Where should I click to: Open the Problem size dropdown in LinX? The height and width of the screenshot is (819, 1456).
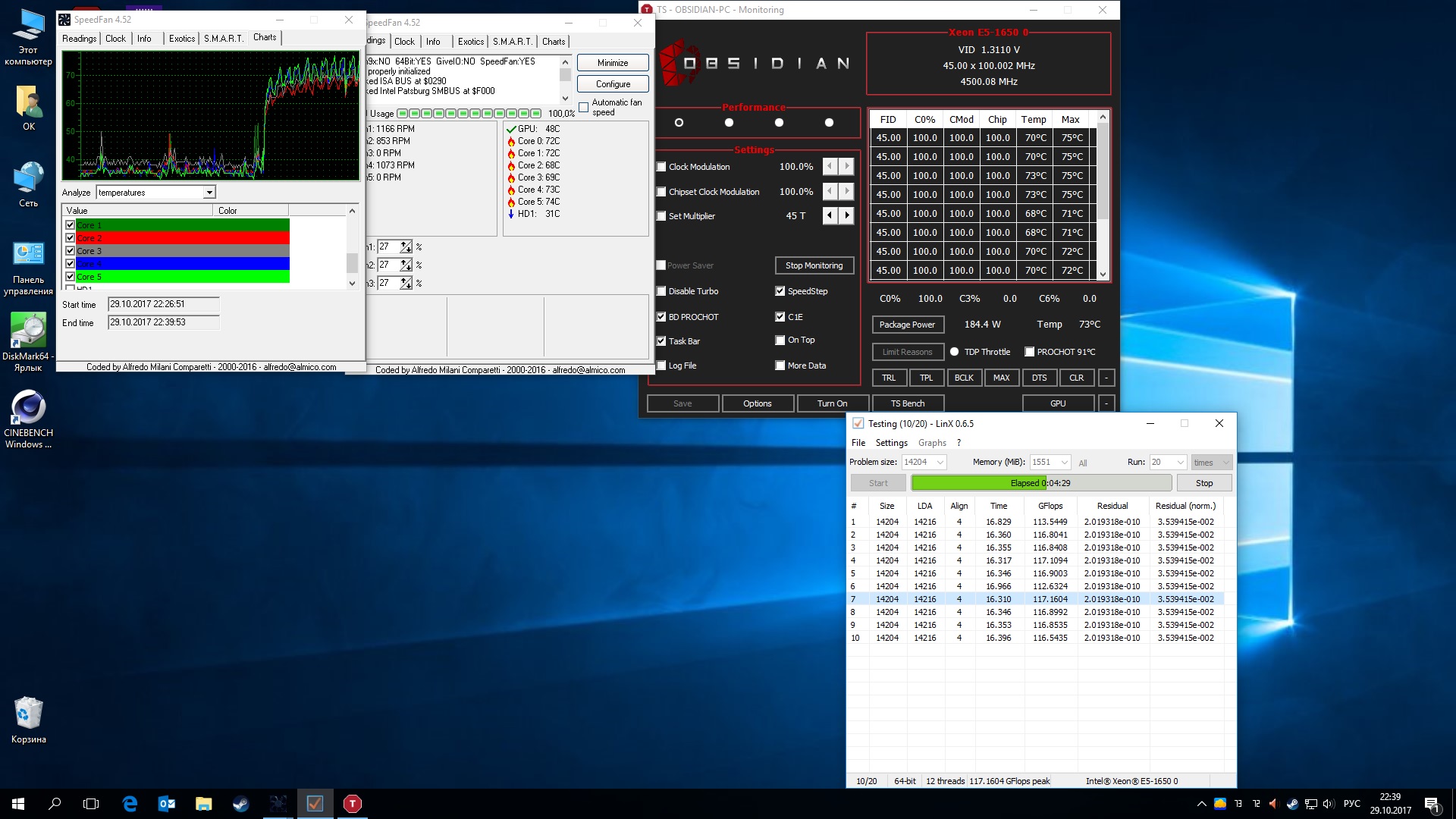[x=940, y=463]
